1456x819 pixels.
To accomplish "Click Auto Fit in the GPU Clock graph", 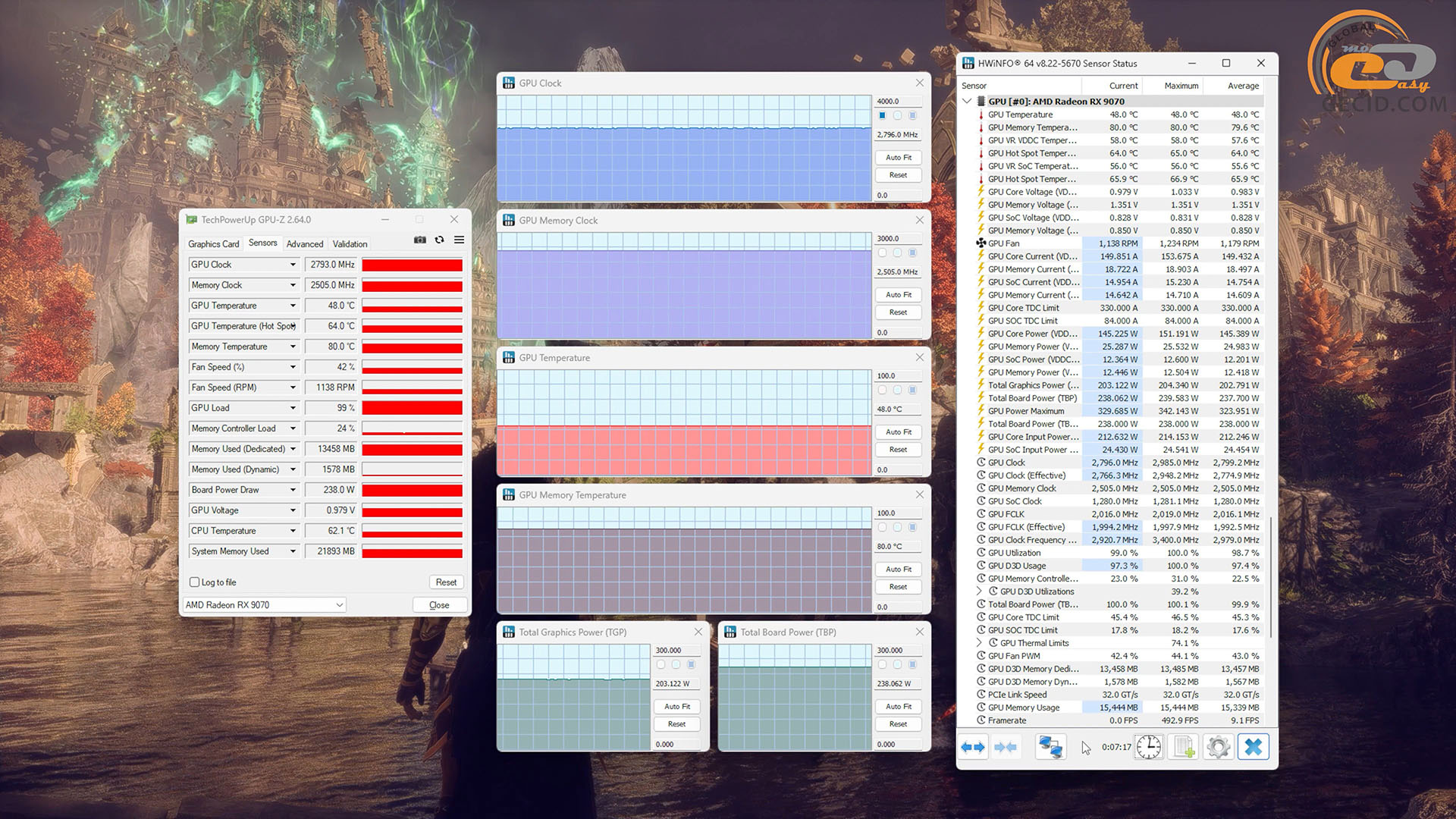I will (899, 158).
